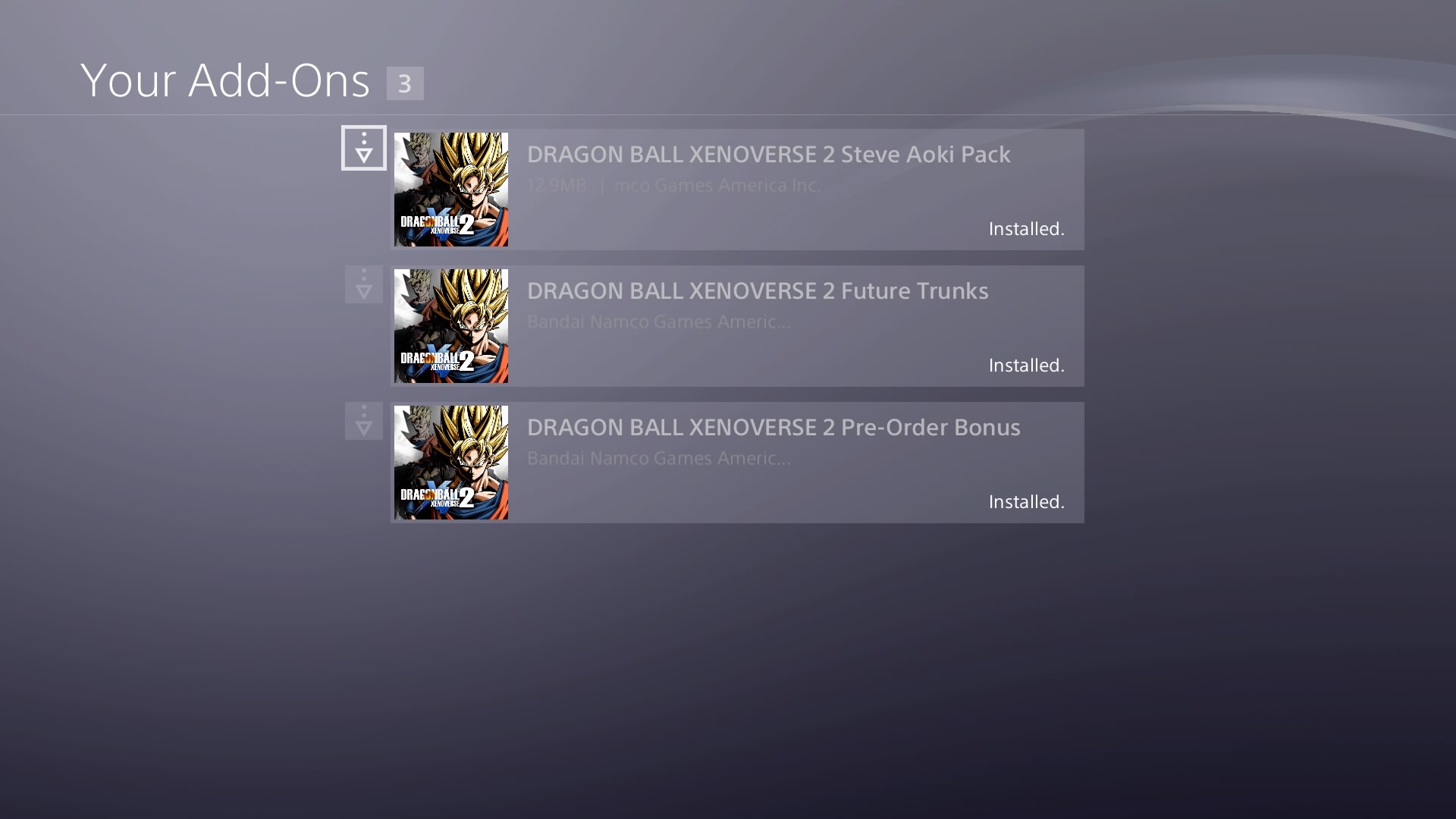The image size is (1456, 819).
Task: Click the Xenoverse 2 logo on Future Trunks cover
Action: [438, 359]
